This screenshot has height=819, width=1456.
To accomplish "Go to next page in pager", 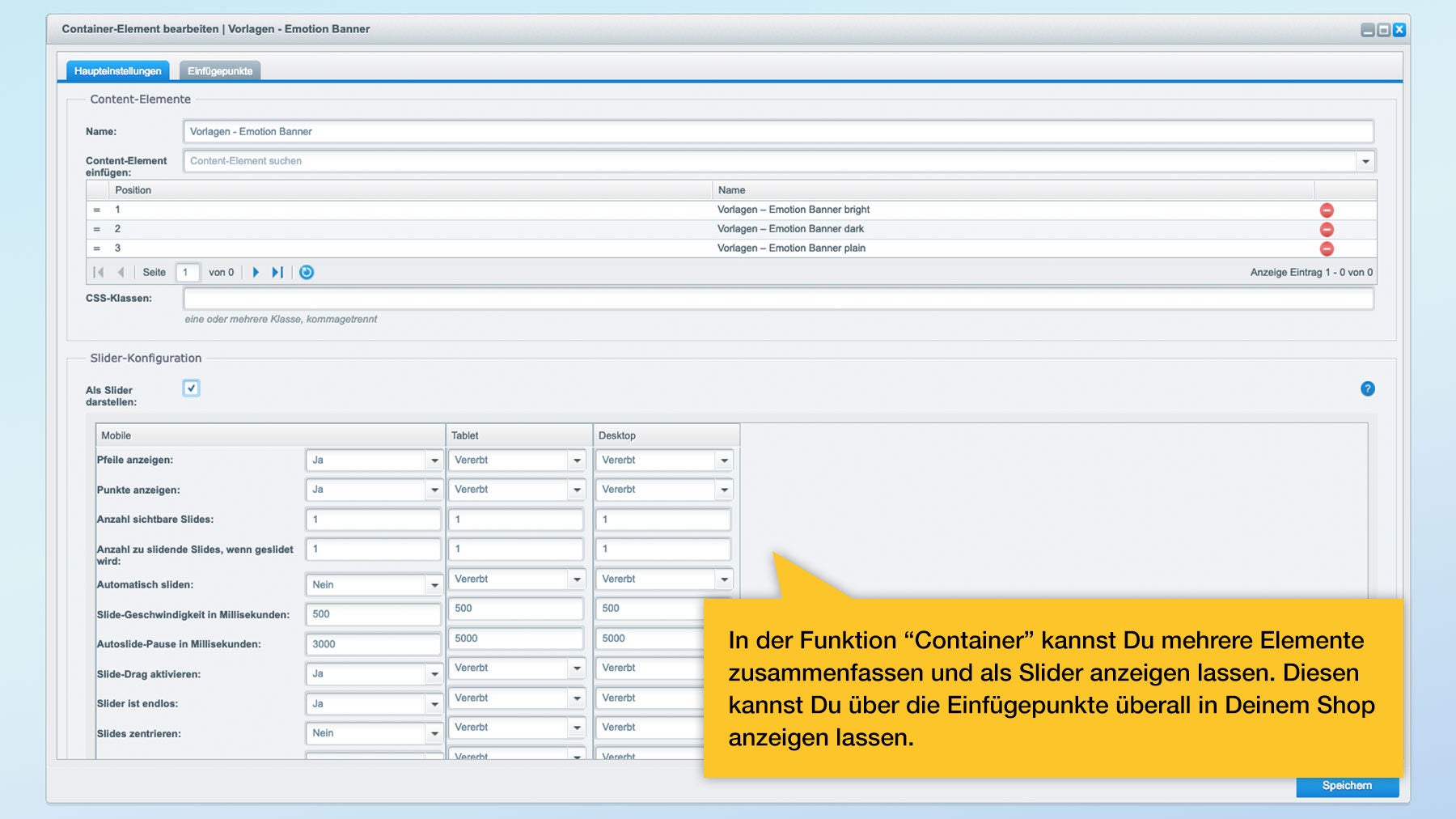I will [x=256, y=273].
